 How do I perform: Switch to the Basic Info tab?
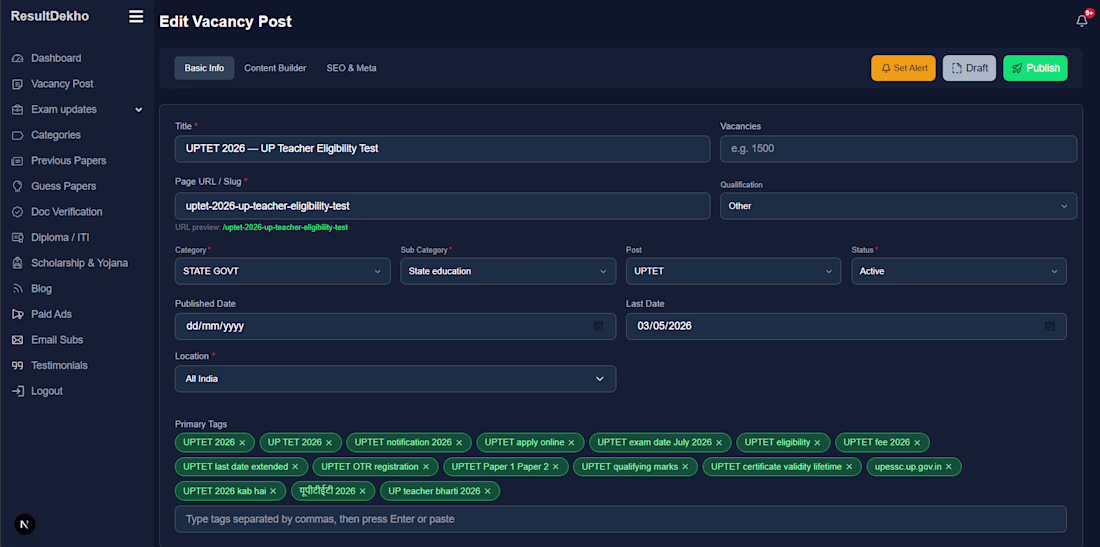(x=204, y=68)
